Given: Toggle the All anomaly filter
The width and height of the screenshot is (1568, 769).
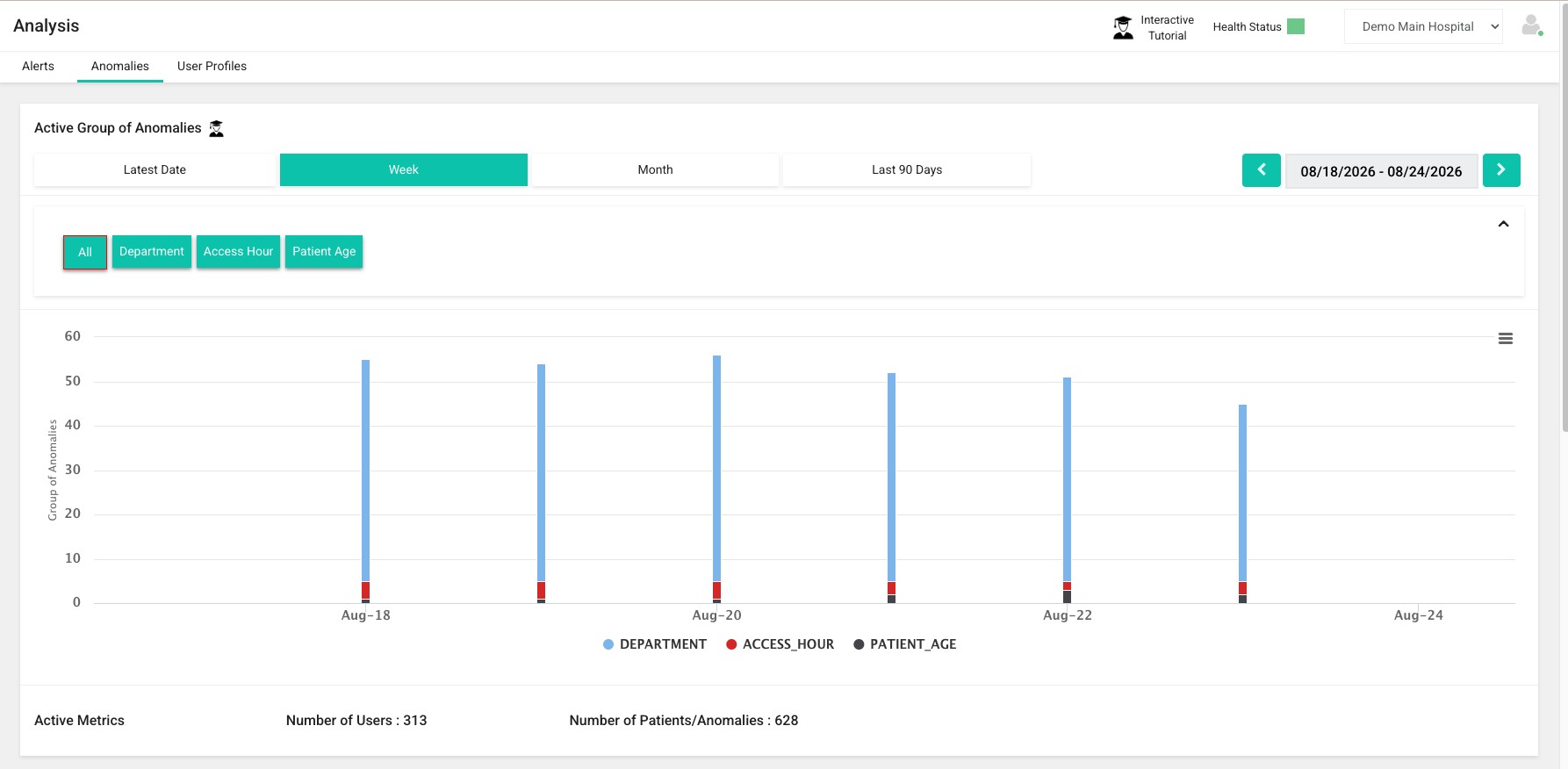Looking at the screenshot, I should [x=85, y=252].
